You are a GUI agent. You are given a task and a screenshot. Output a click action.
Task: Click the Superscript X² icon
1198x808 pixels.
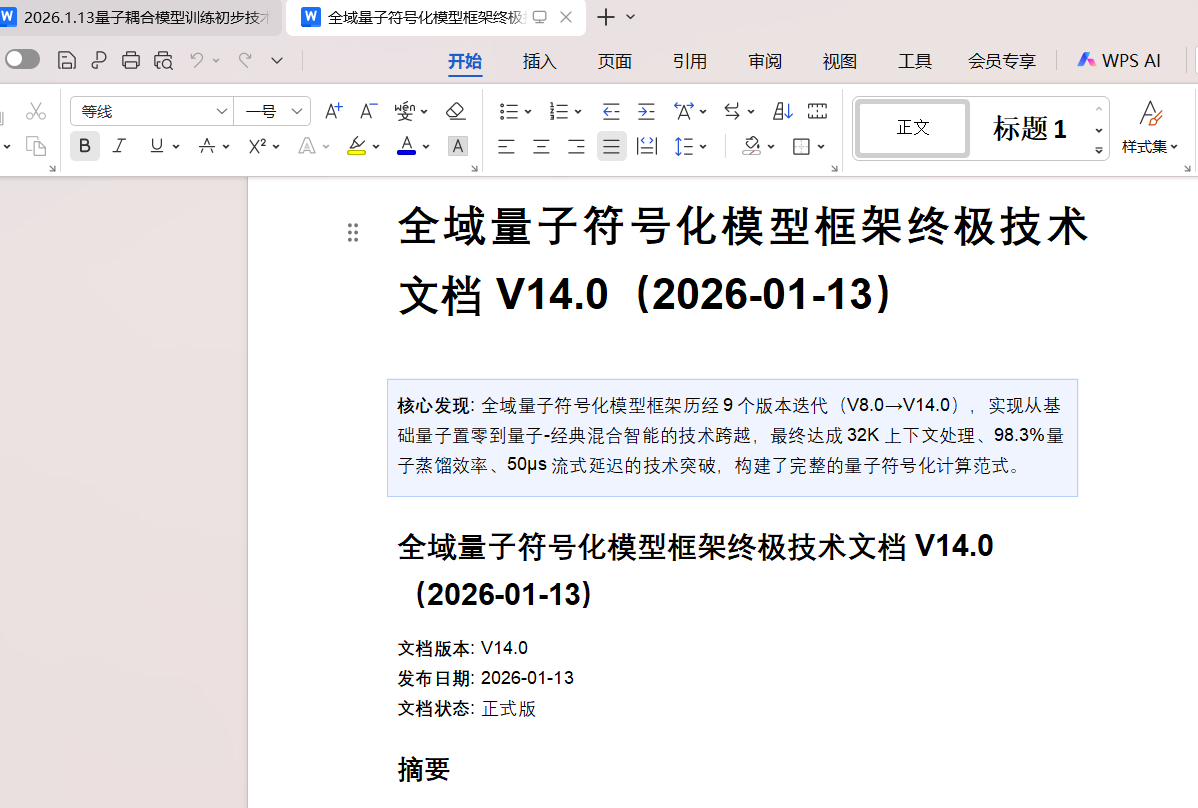[x=257, y=146]
